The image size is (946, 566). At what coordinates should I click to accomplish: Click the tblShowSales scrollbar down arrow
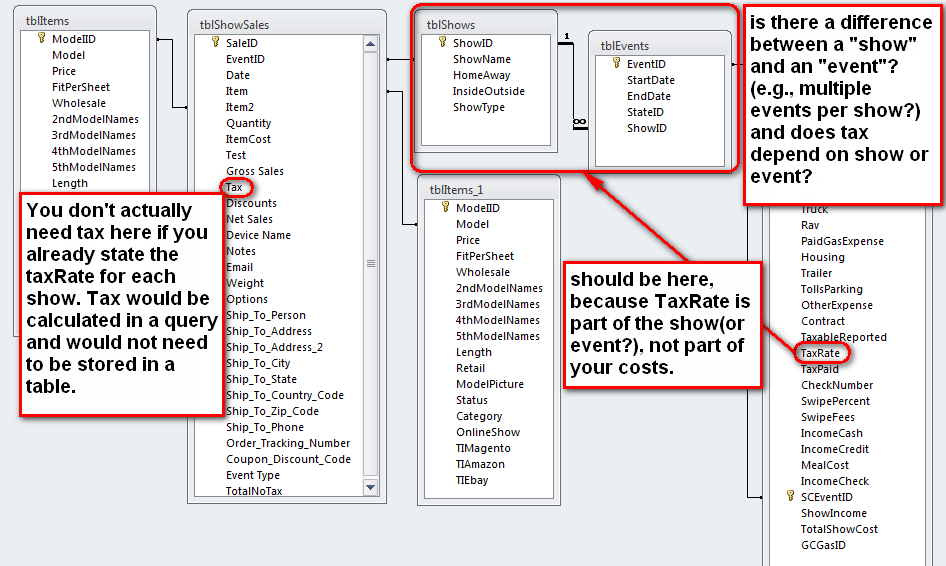[x=370, y=487]
